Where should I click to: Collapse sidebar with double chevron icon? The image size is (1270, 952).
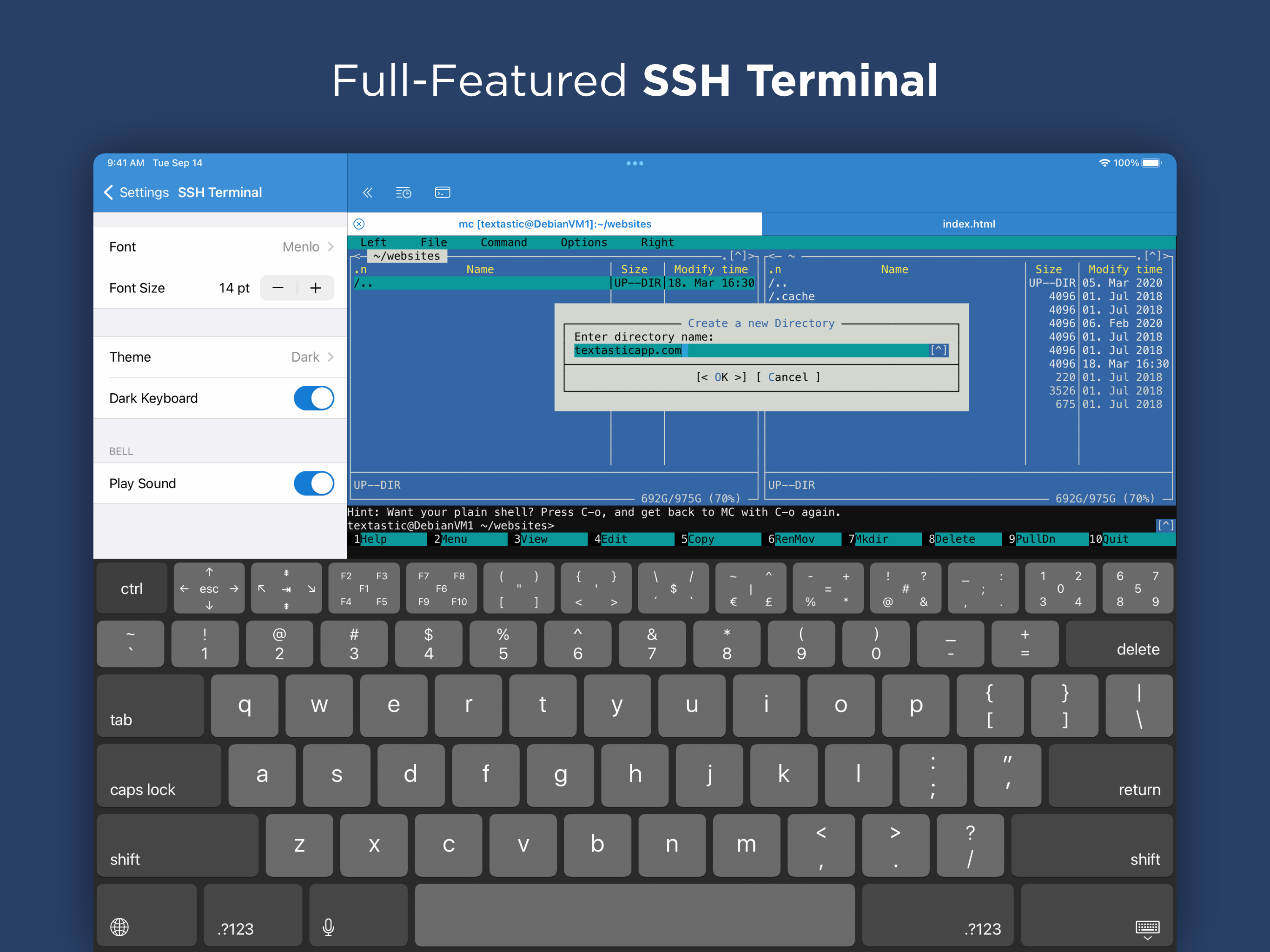tap(367, 192)
